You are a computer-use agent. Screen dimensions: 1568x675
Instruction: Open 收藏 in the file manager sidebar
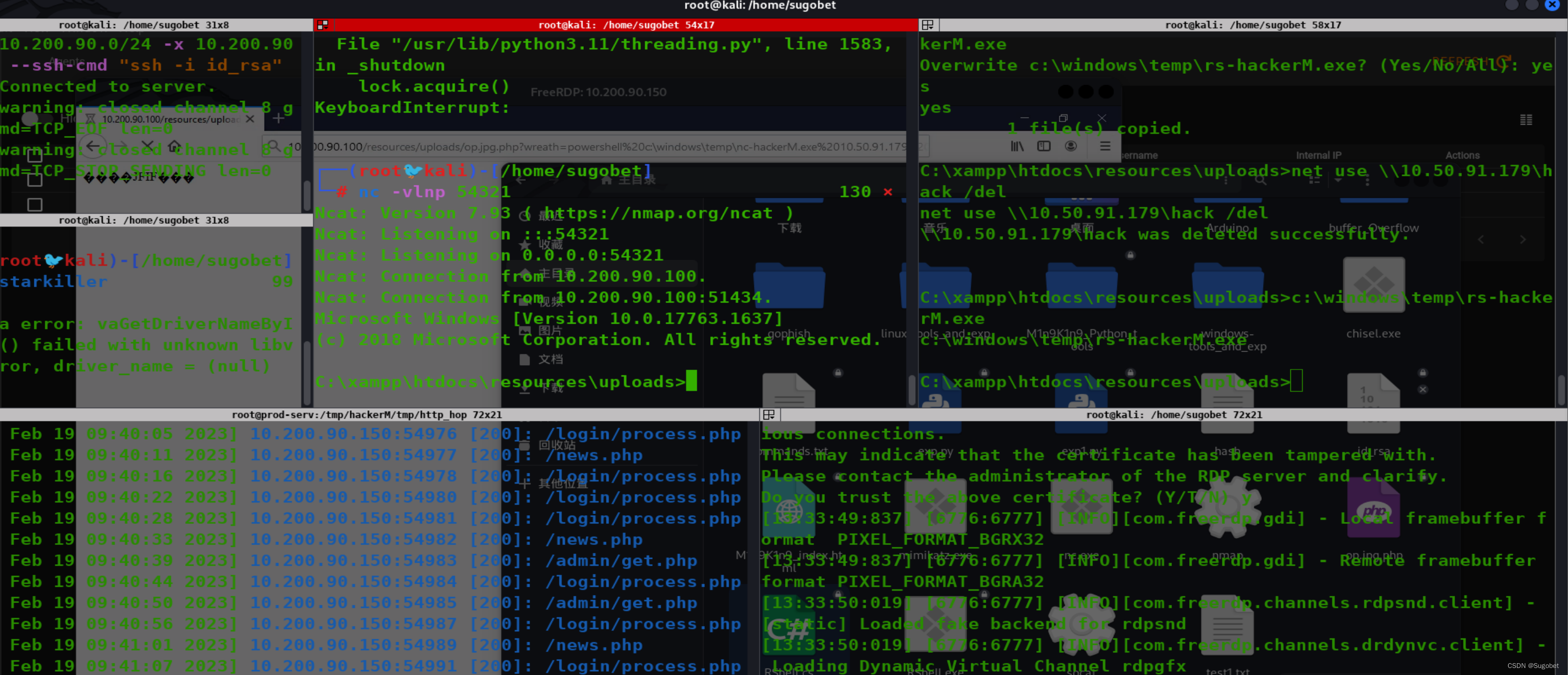[542, 245]
